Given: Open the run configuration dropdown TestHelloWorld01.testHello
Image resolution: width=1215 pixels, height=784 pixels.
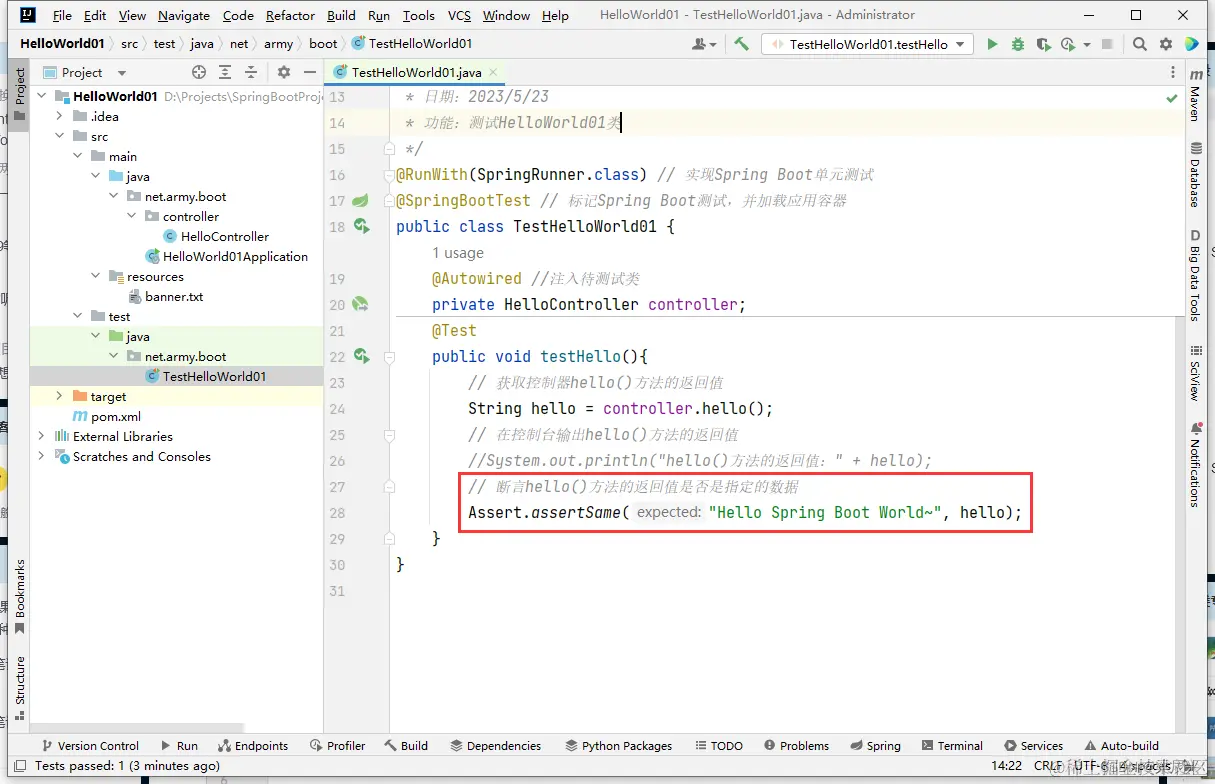Looking at the screenshot, I should [x=867, y=44].
